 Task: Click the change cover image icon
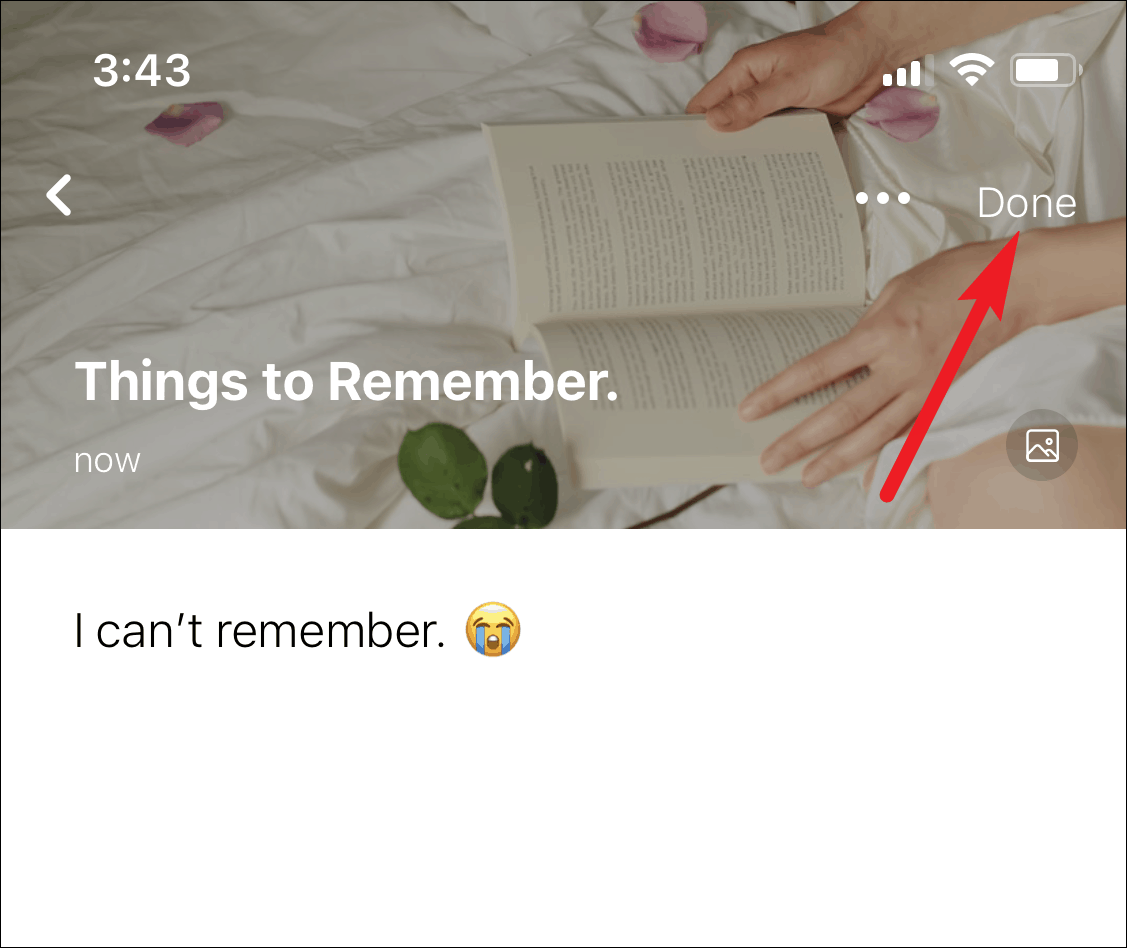(x=1041, y=445)
